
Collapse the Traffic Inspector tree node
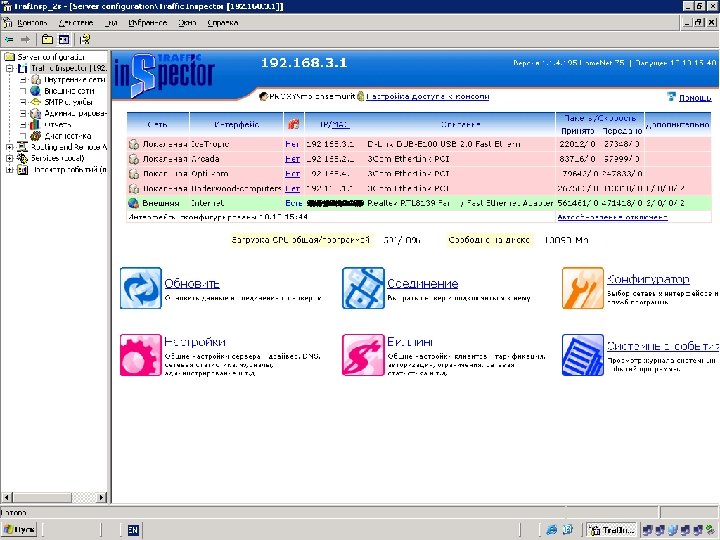pos(9,68)
